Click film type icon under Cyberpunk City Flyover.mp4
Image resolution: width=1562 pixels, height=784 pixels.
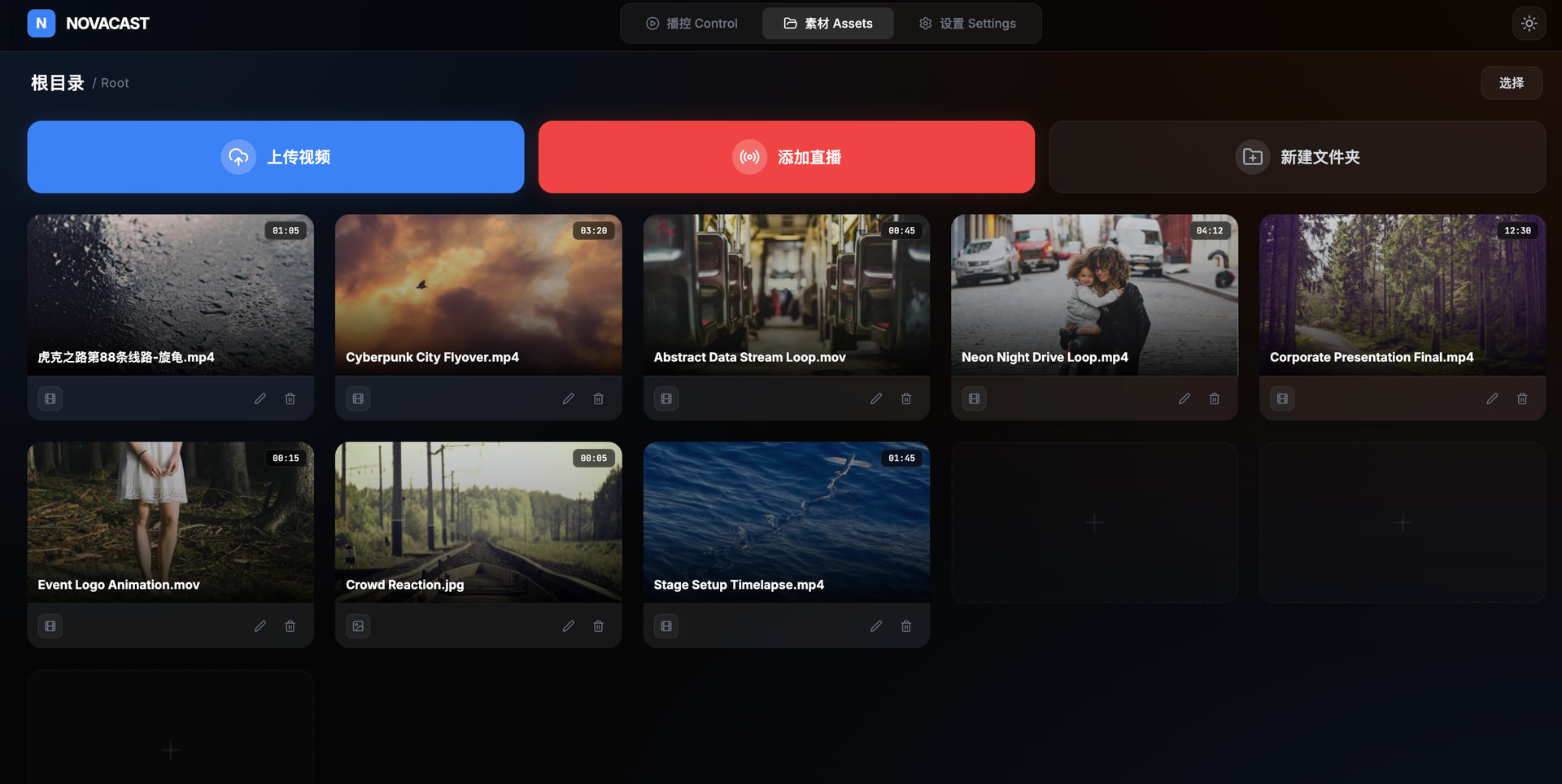click(358, 399)
